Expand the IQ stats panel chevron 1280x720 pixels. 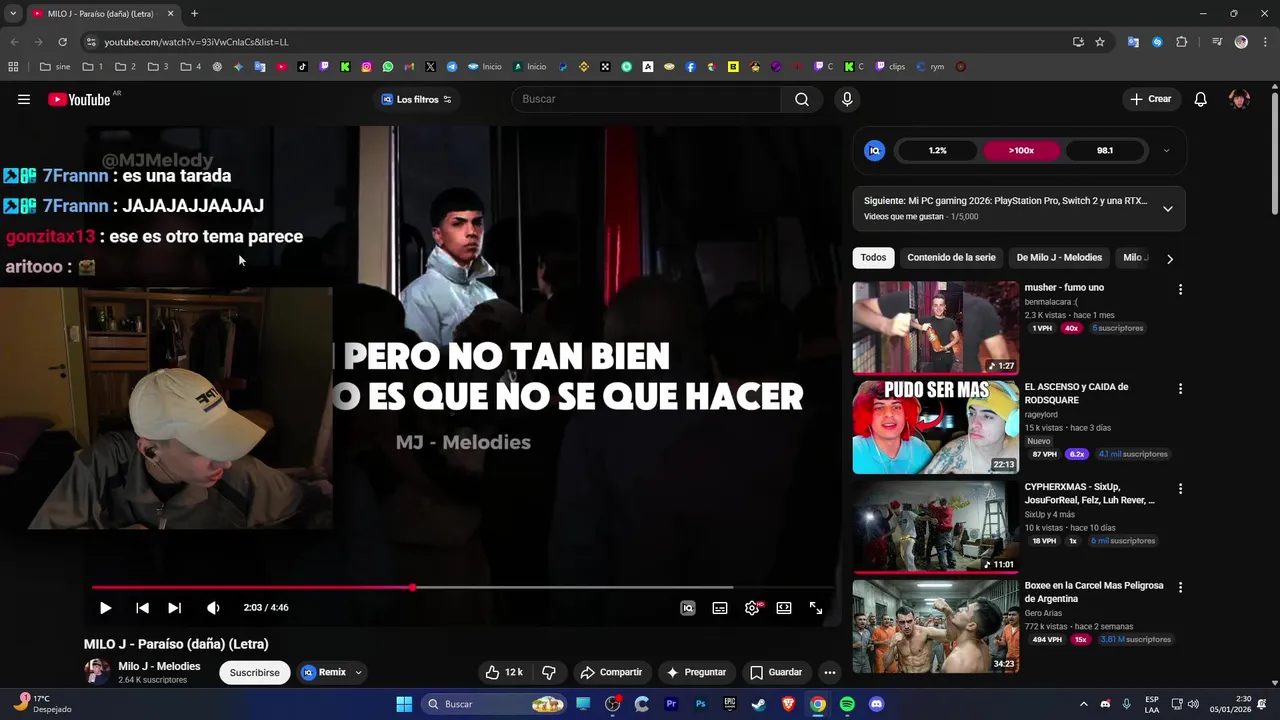(1166, 150)
